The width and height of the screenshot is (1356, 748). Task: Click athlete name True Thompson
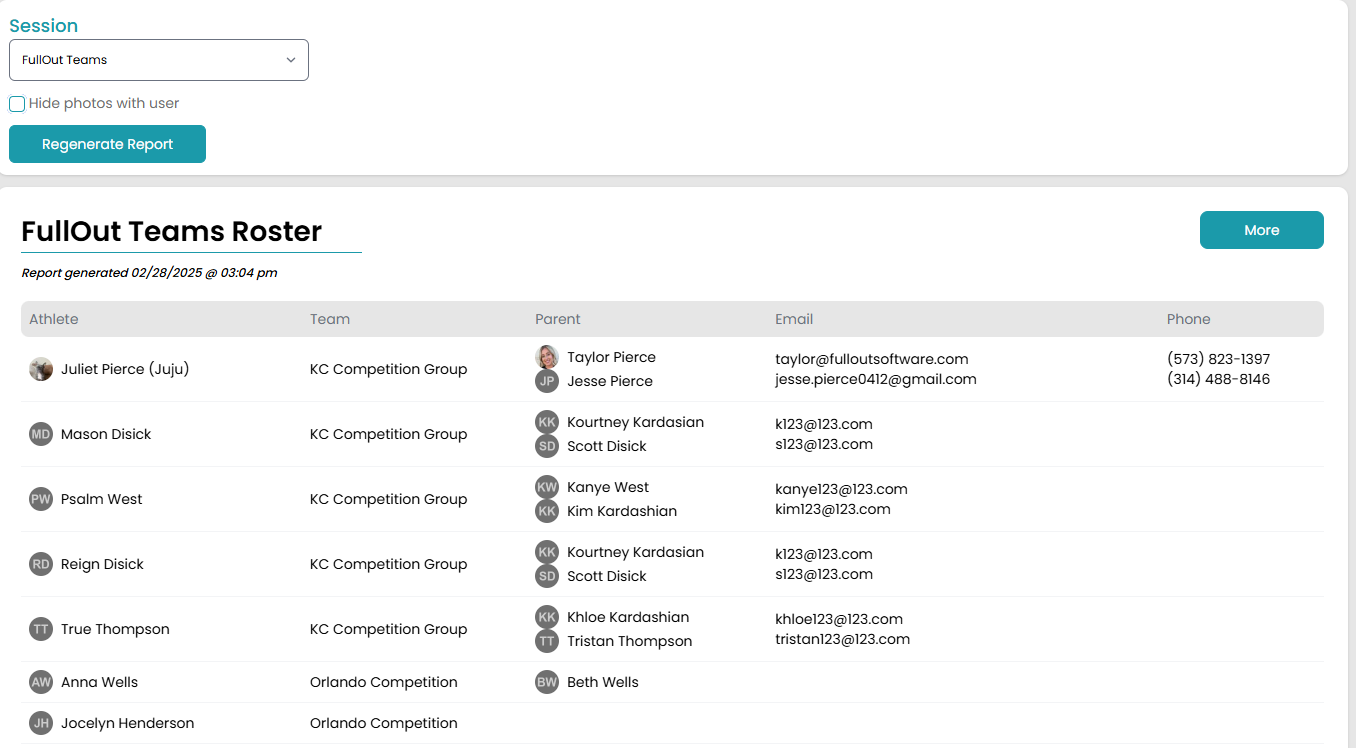click(x=115, y=629)
